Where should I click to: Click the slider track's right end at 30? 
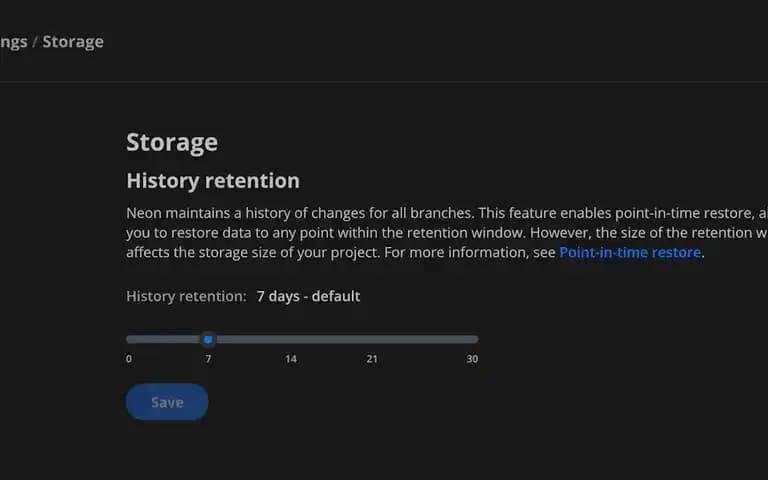474,339
